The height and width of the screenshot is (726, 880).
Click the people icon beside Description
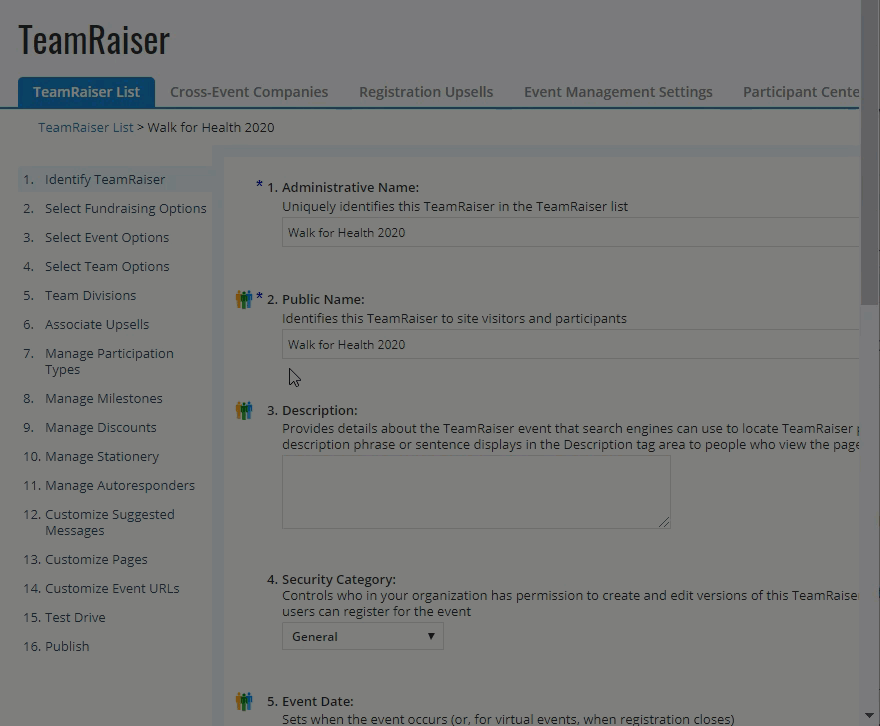[x=244, y=410]
